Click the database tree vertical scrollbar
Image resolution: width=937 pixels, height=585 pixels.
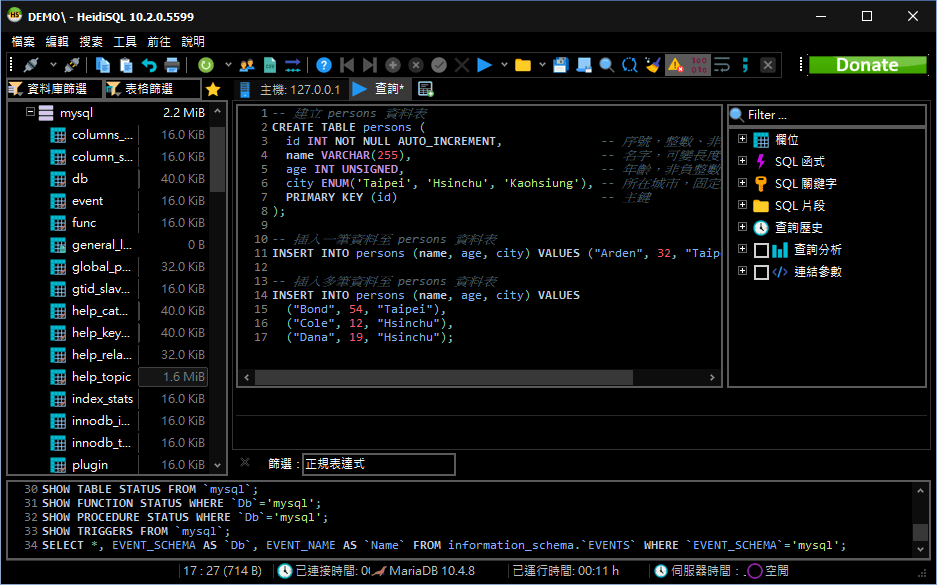coord(217,159)
